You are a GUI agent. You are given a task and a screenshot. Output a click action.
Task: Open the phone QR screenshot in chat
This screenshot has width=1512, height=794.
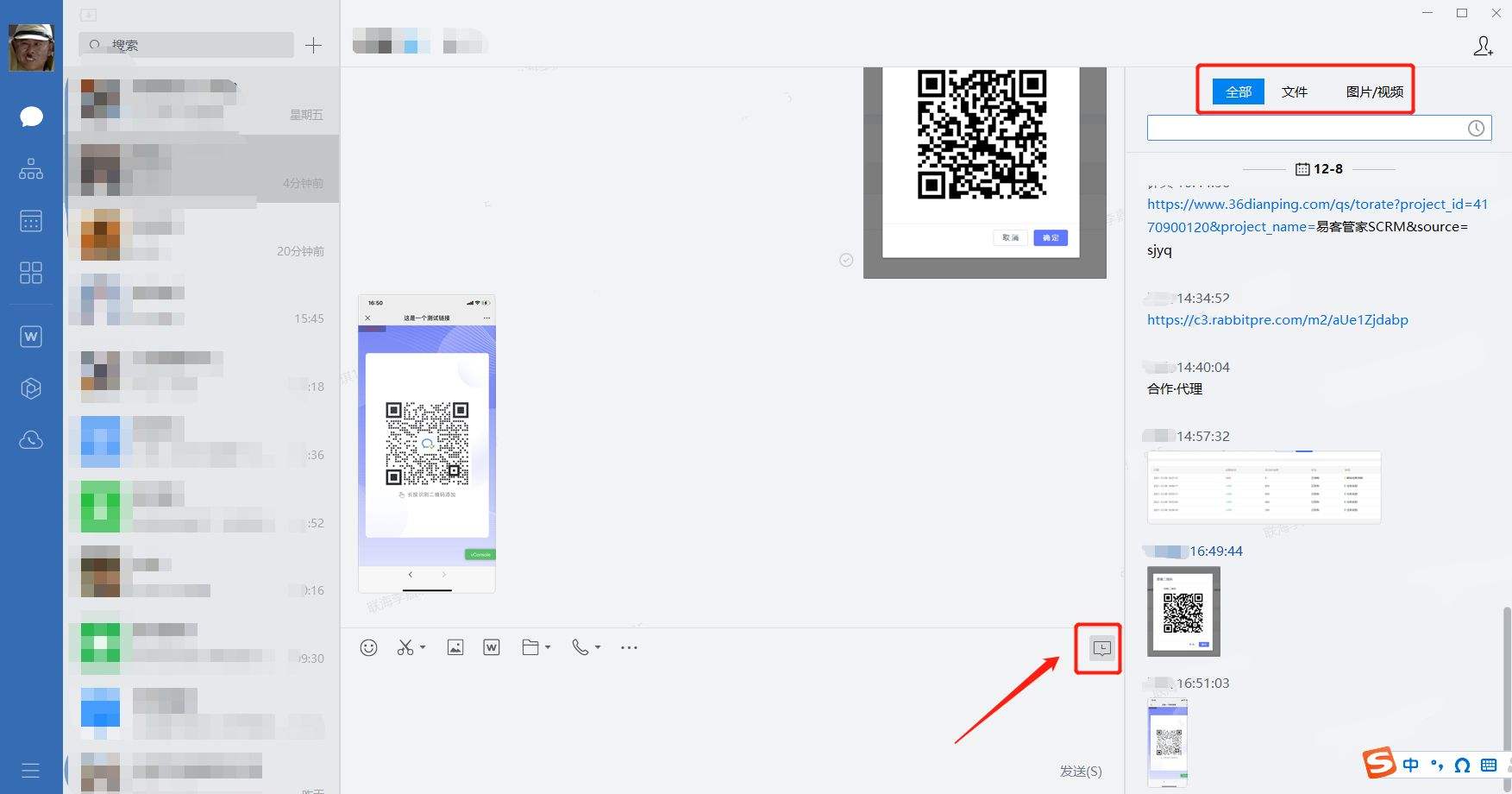427,444
